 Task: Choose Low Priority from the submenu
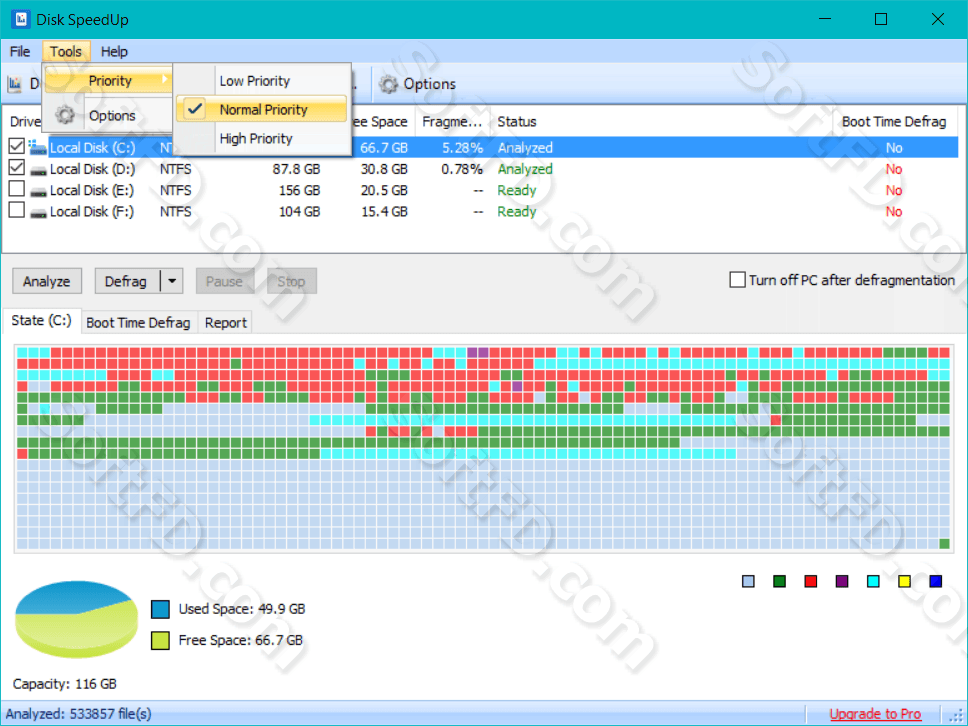262,81
